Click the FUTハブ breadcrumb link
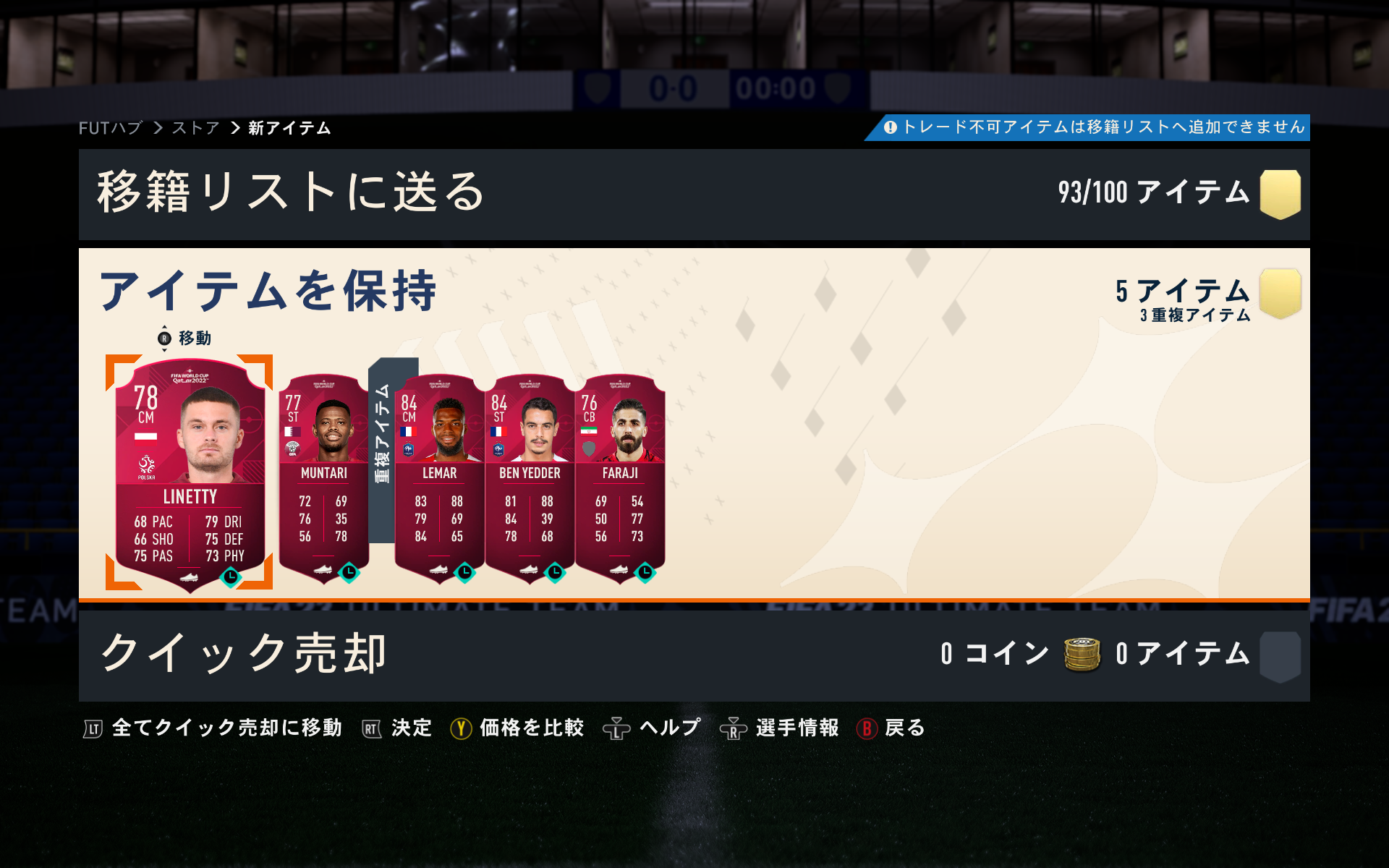Image resolution: width=1389 pixels, height=868 pixels. (x=111, y=128)
